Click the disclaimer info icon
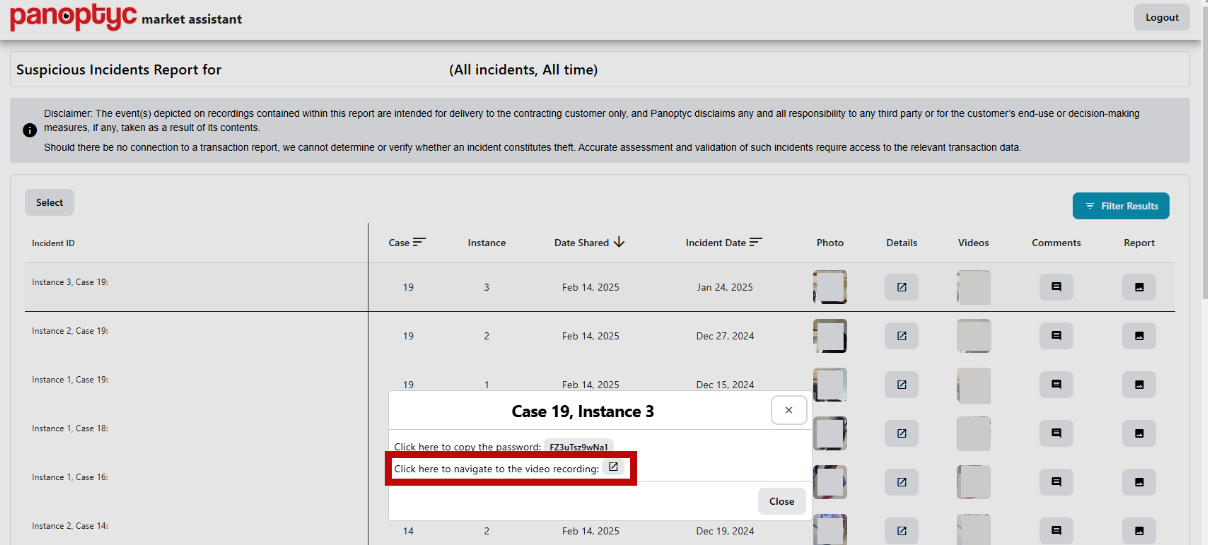 coord(29,130)
